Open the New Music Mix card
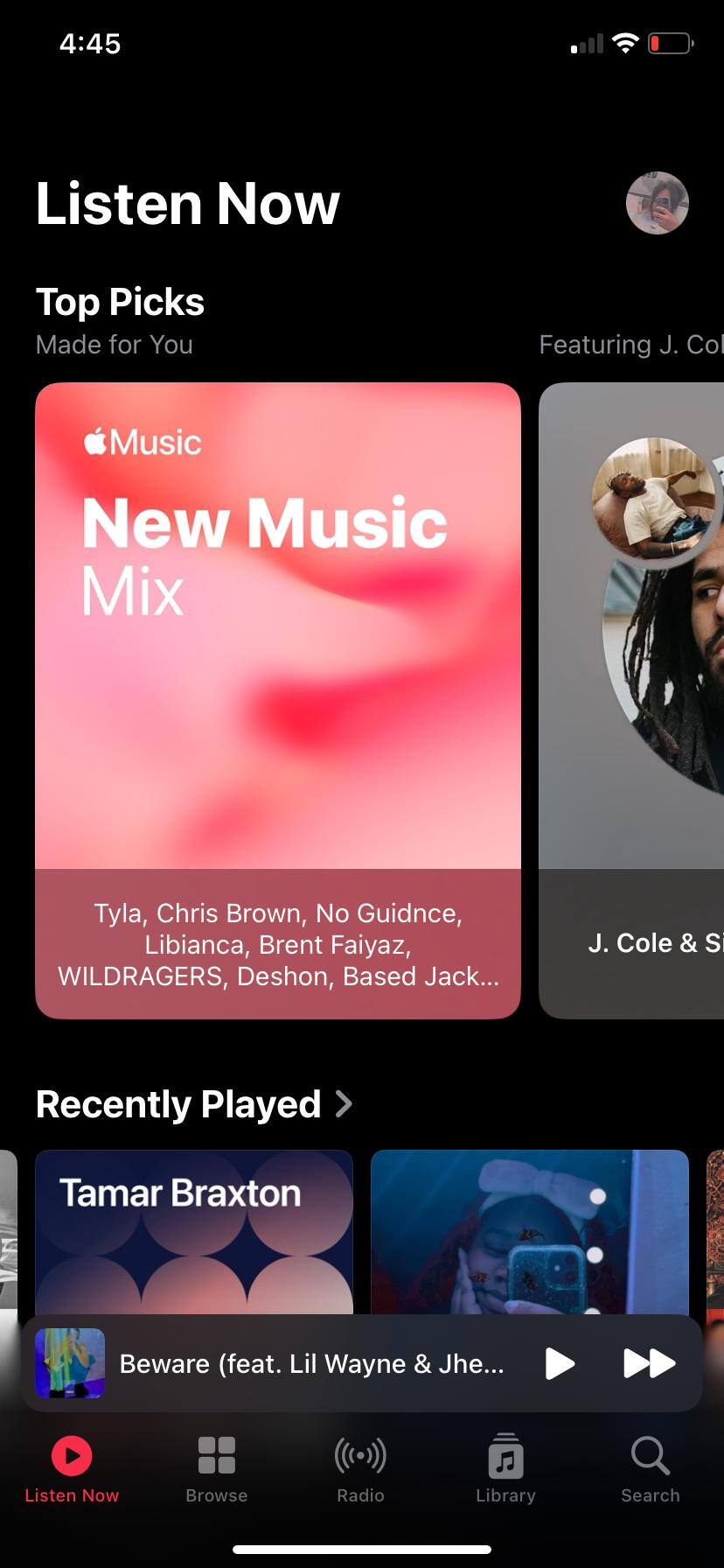This screenshot has width=724, height=1568. point(278,700)
